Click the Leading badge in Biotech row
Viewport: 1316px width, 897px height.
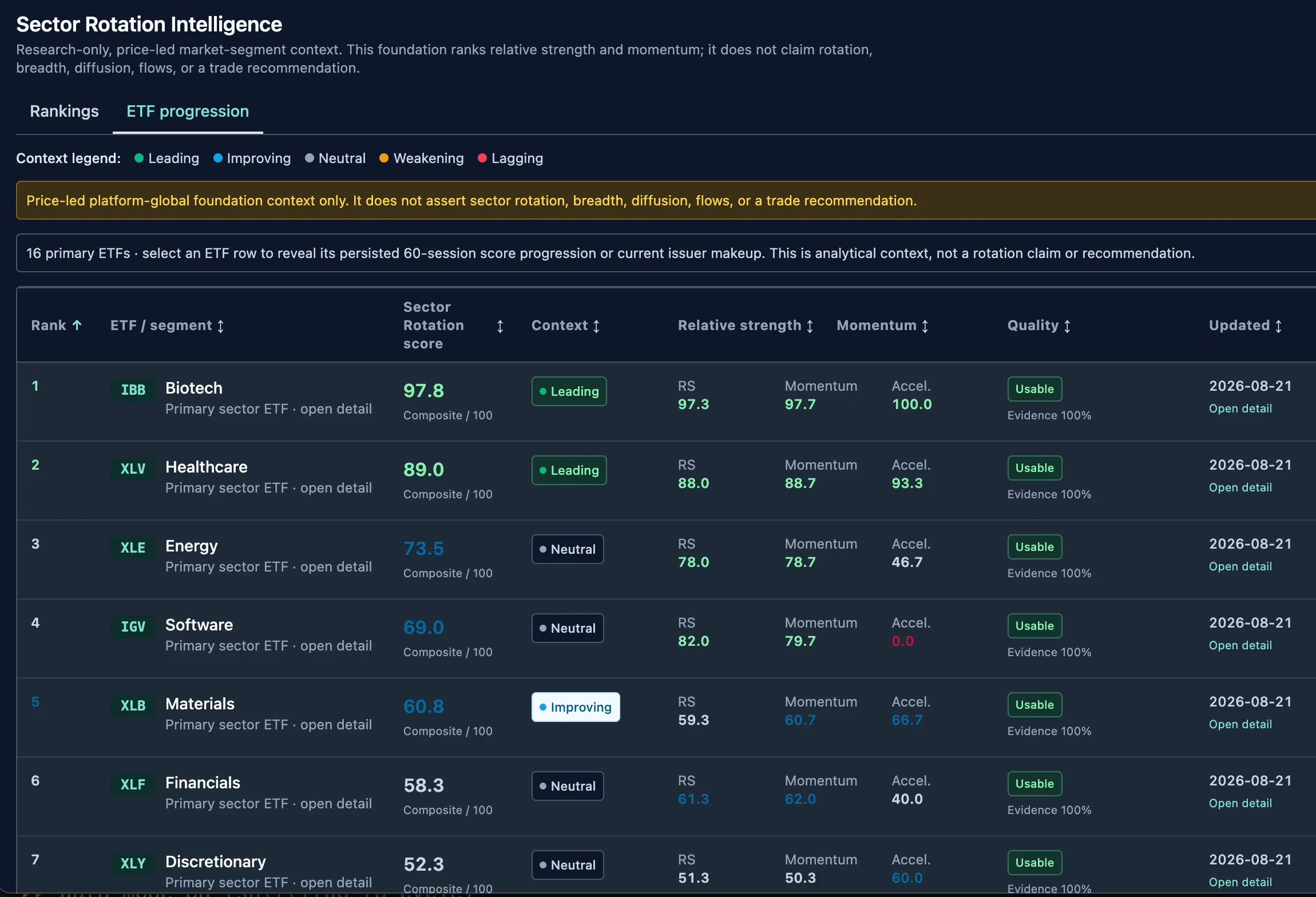569,391
